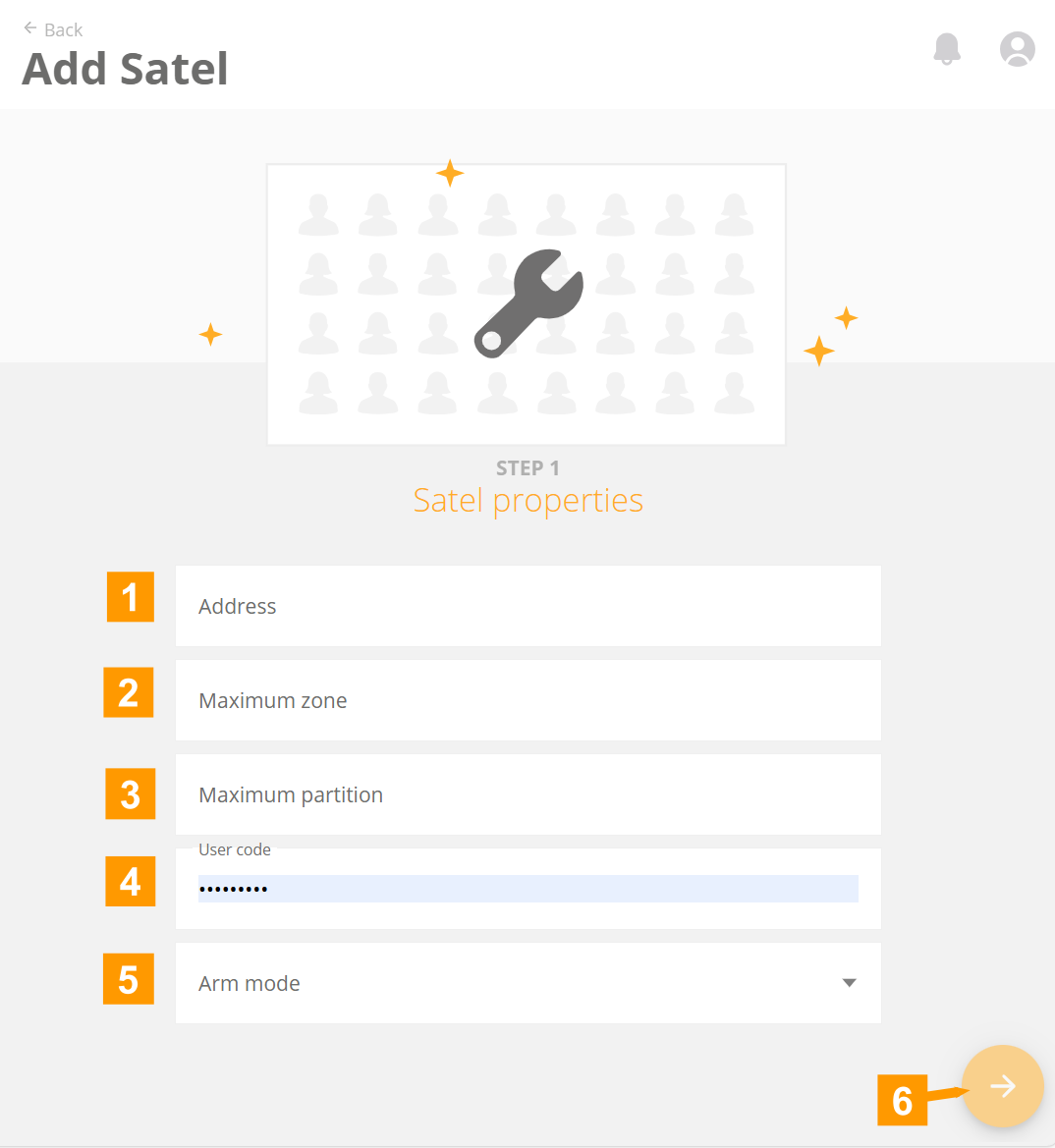The width and height of the screenshot is (1055, 1148).
Task: Open the user account profile icon
Action: pyautogui.click(x=1017, y=49)
